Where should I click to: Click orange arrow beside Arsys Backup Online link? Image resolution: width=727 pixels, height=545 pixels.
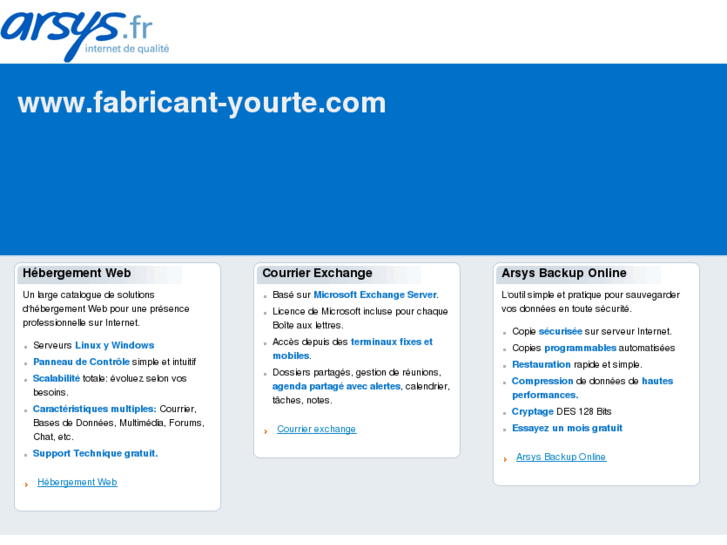[x=505, y=460]
